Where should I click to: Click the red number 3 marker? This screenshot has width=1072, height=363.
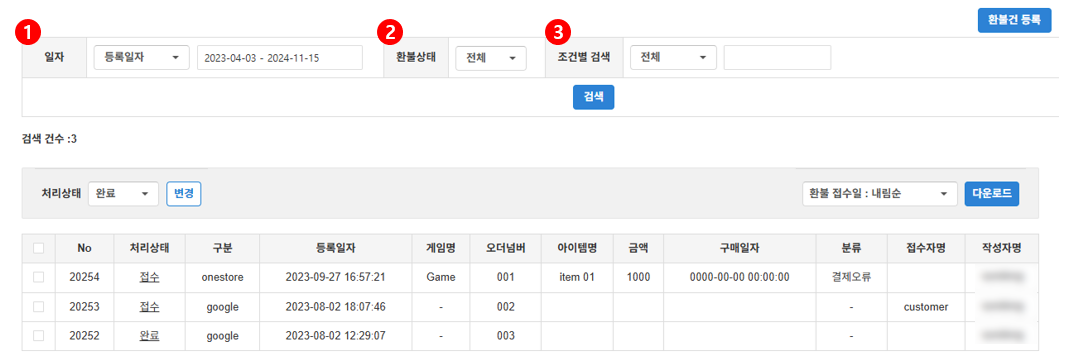click(x=559, y=30)
